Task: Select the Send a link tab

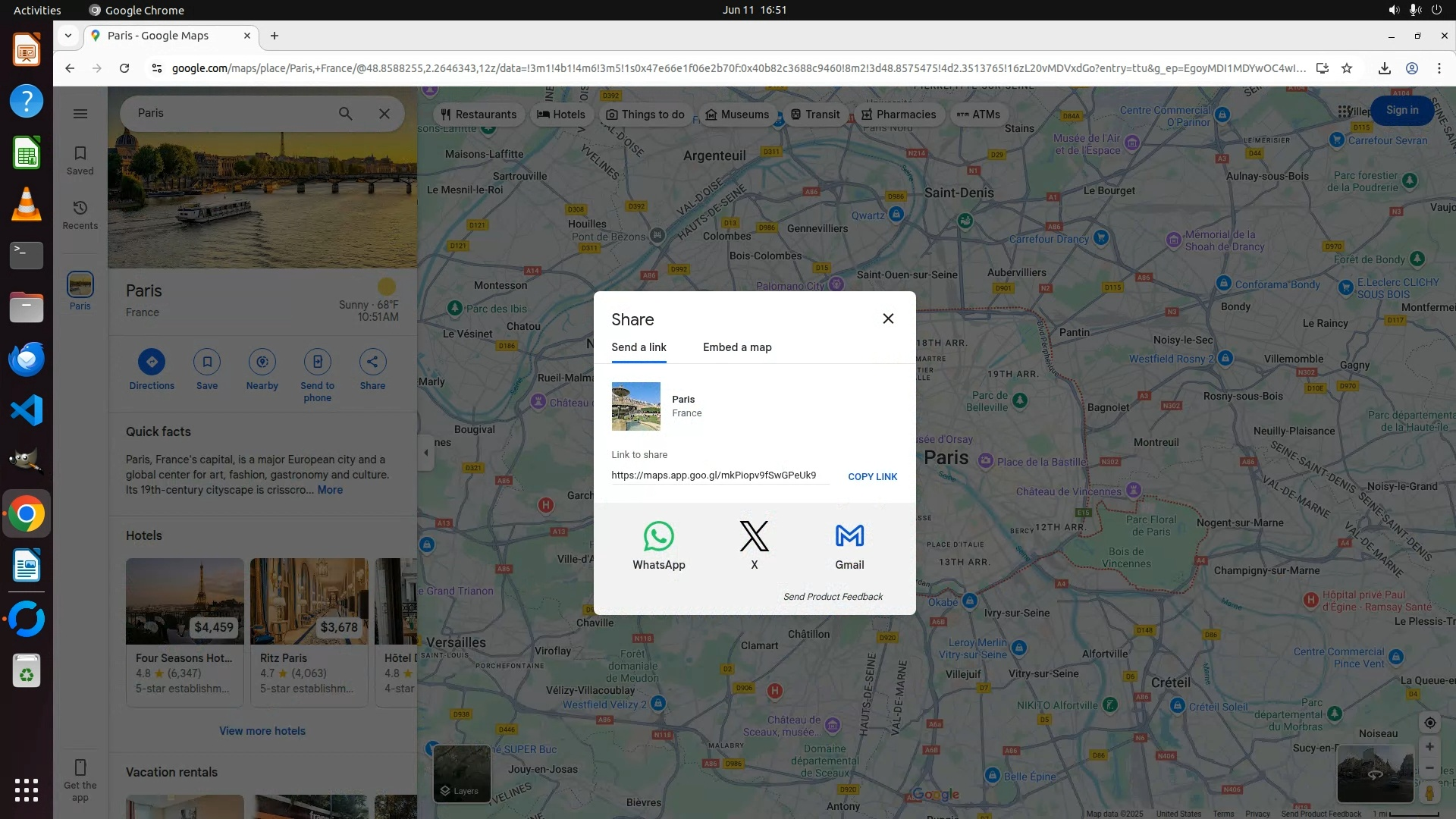Action: point(639,347)
